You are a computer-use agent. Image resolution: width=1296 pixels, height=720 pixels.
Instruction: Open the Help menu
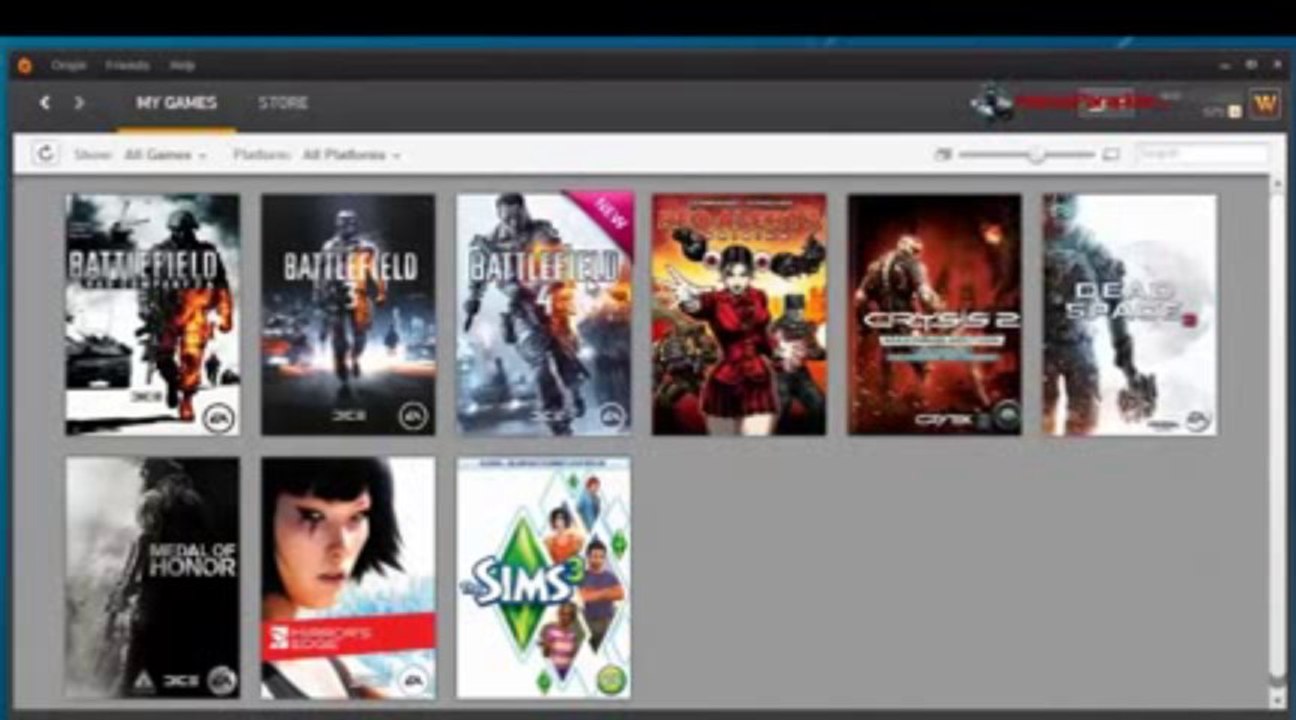coord(182,66)
